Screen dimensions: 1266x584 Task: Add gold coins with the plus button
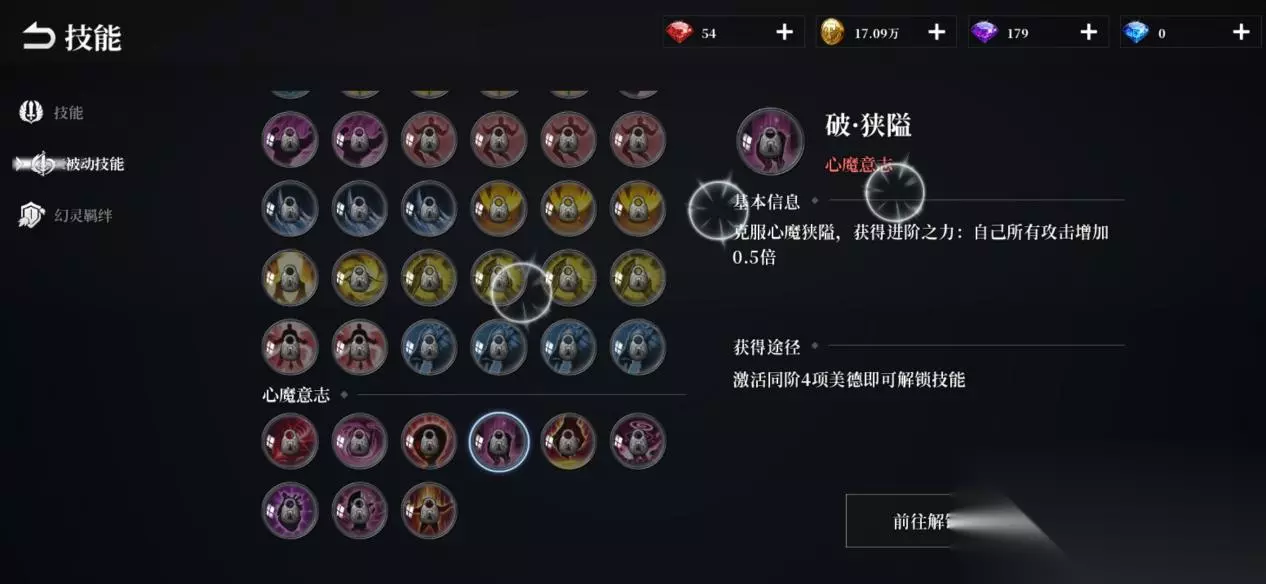coord(937,33)
